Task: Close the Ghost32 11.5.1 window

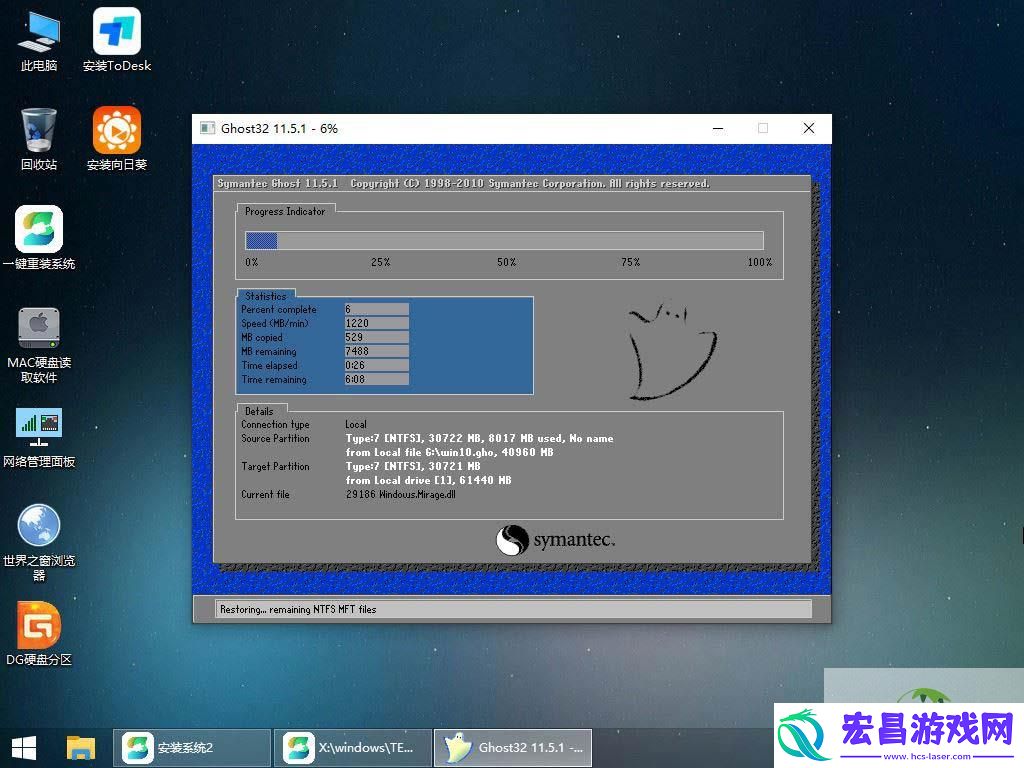Action: click(x=808, y=129)
